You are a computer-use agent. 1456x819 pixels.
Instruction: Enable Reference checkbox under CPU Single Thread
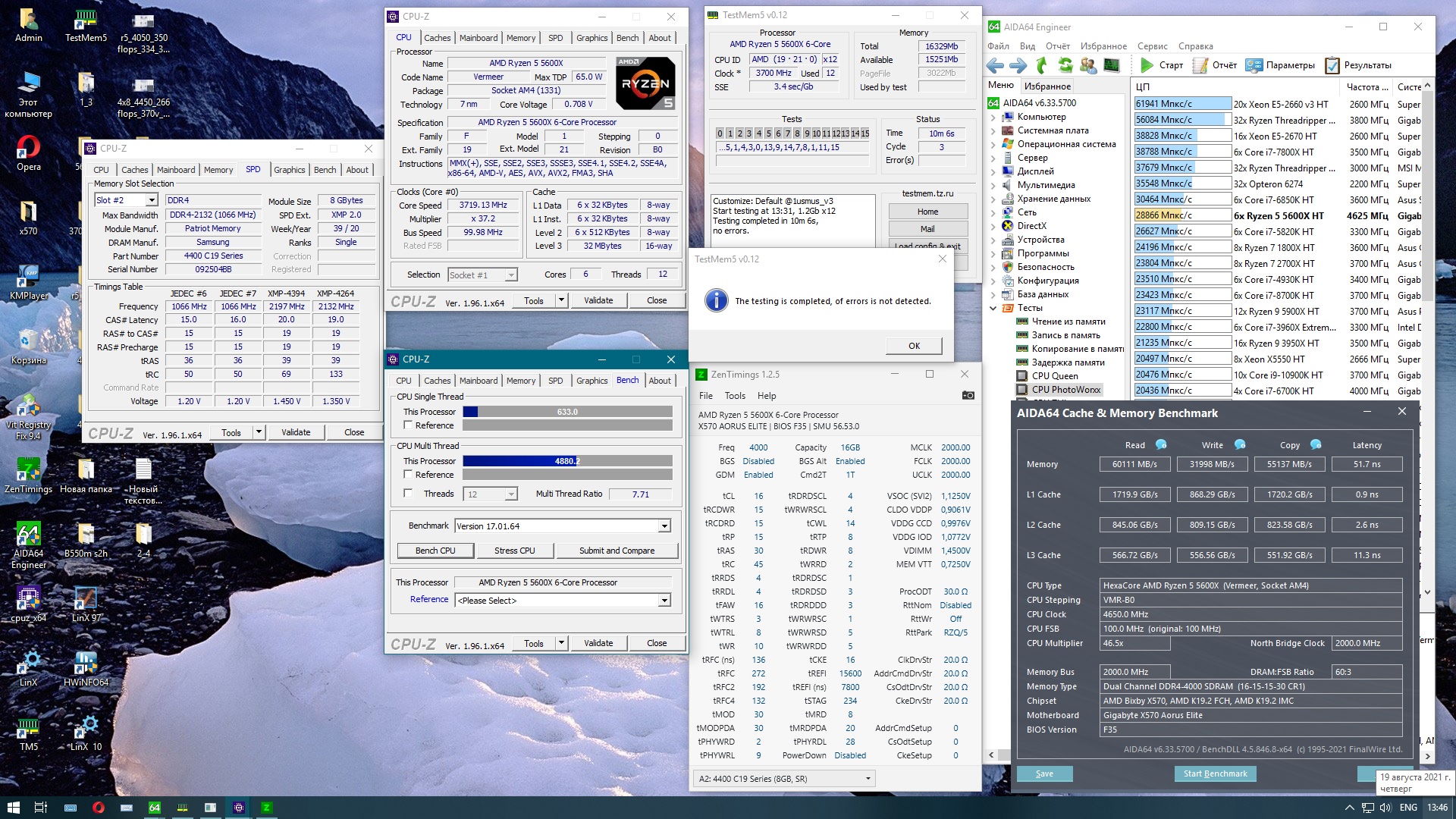pos(408,425)
